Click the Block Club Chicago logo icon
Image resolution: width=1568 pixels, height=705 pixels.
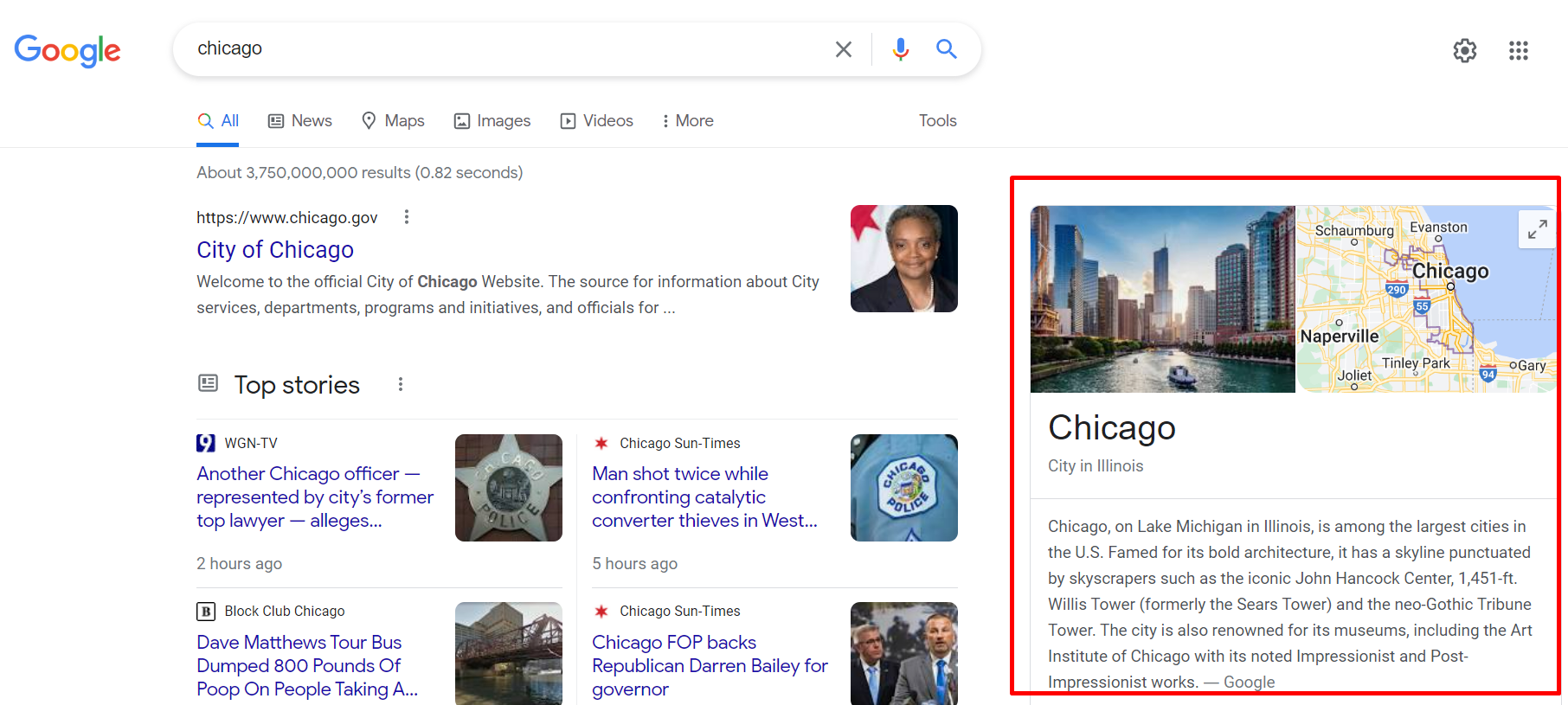pyautogui.click(x=206, y=612)
